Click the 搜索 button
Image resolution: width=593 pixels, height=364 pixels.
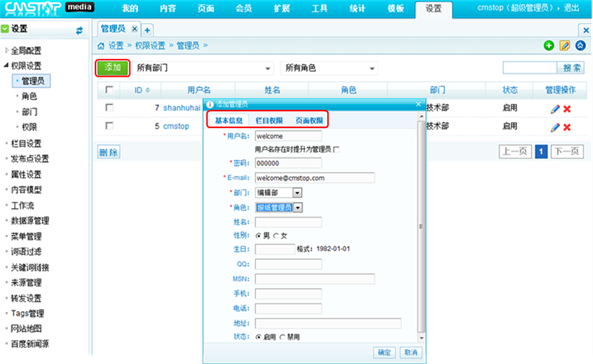tap(571, 68)
